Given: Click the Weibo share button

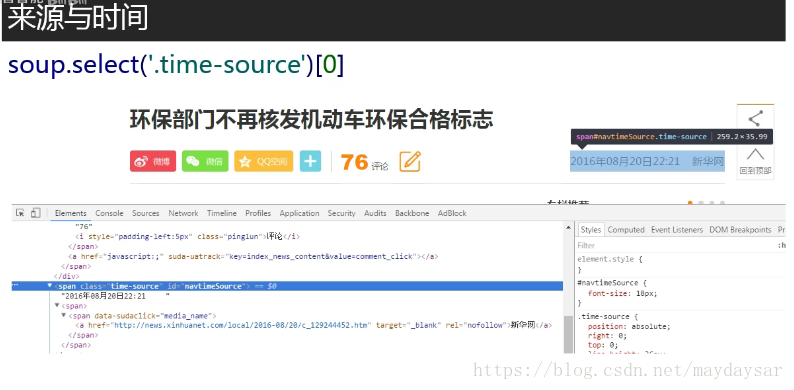Looking at the screenshot, I should (x=153, y=161).
